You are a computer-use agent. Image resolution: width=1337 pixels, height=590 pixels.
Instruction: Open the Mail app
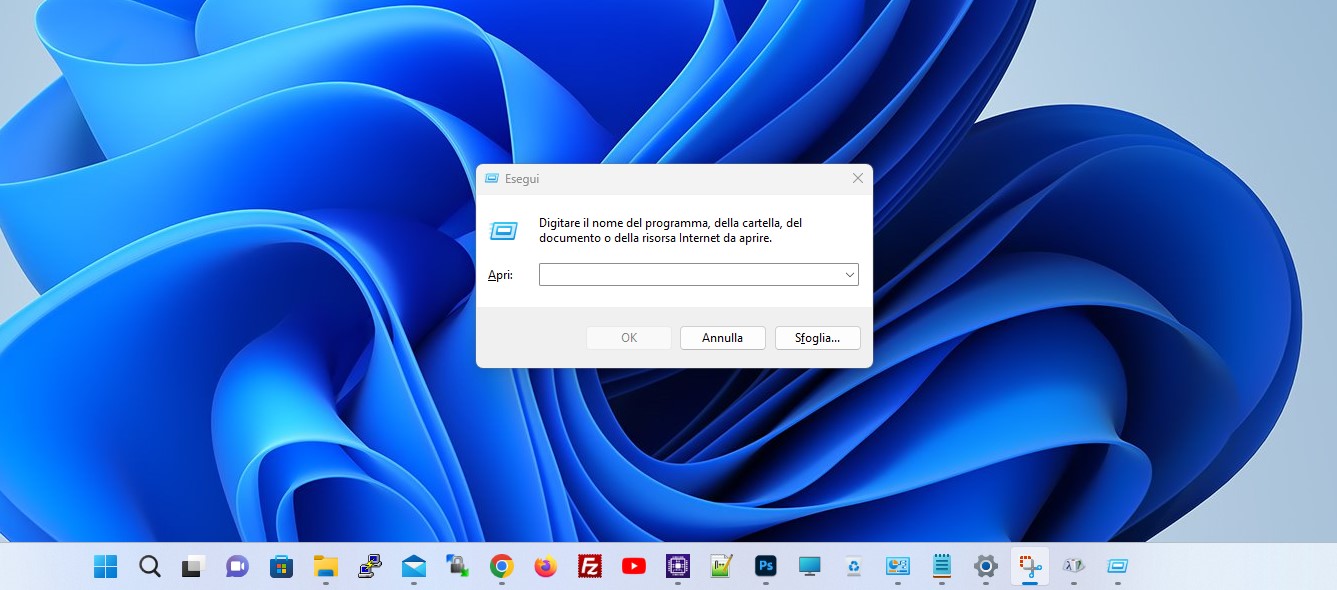coord(413,566)
